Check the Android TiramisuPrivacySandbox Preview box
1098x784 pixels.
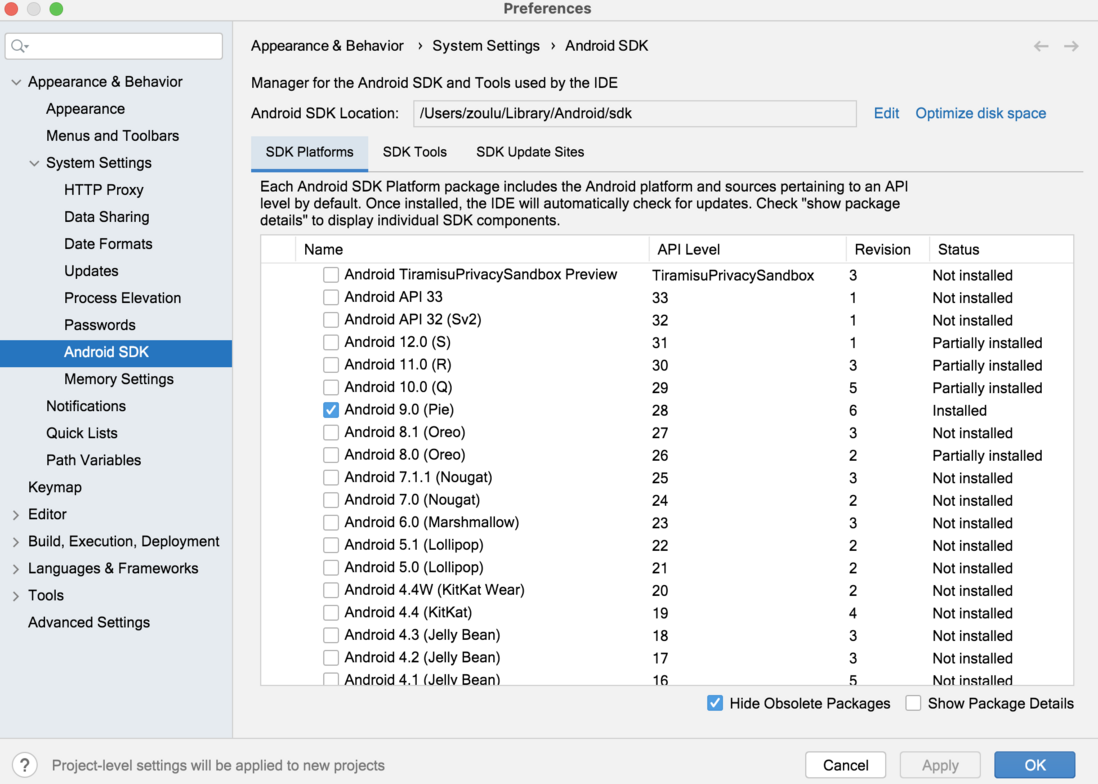point(331,275)
